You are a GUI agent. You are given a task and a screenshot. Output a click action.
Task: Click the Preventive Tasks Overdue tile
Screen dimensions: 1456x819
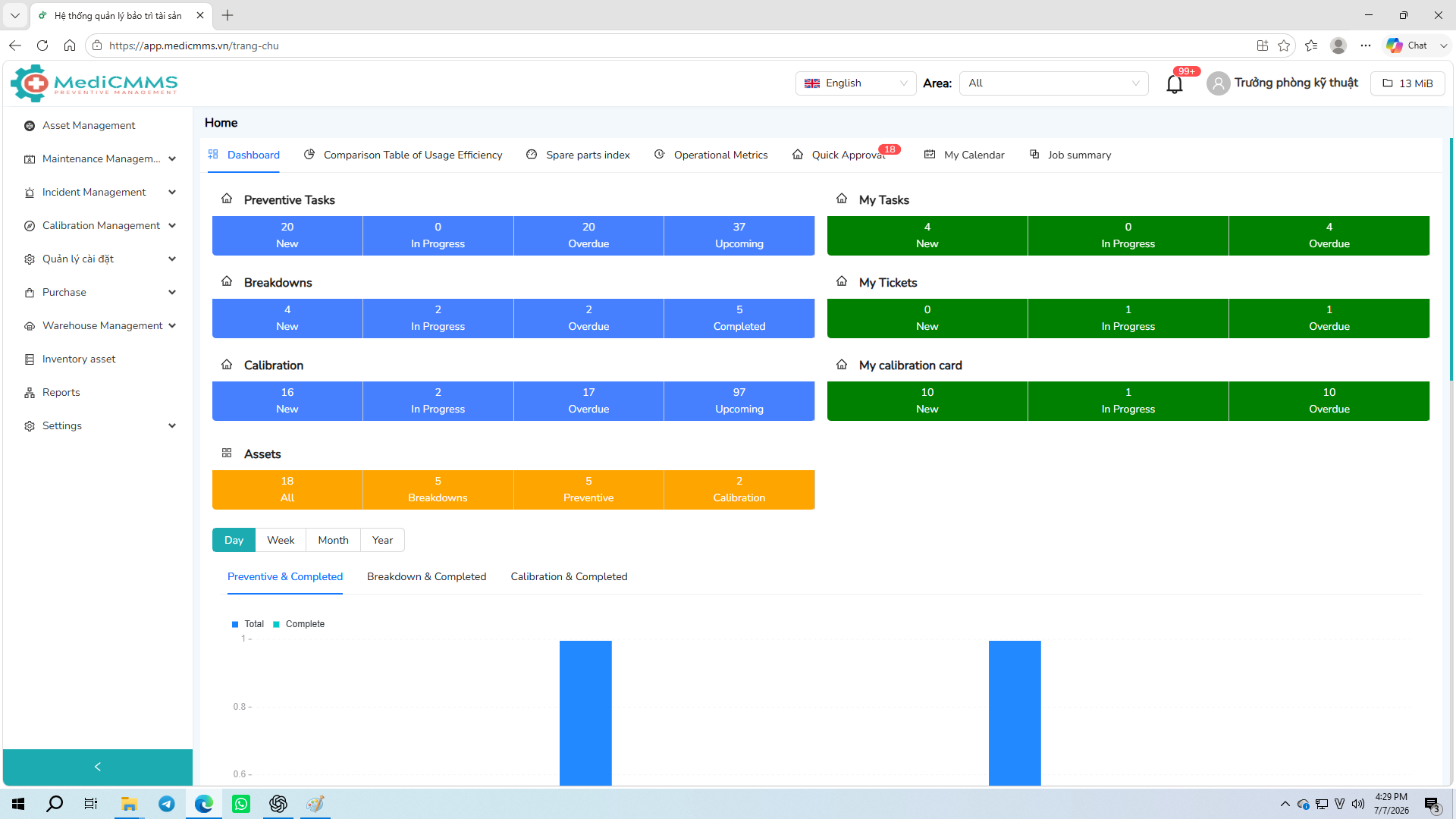coord(588,236)
